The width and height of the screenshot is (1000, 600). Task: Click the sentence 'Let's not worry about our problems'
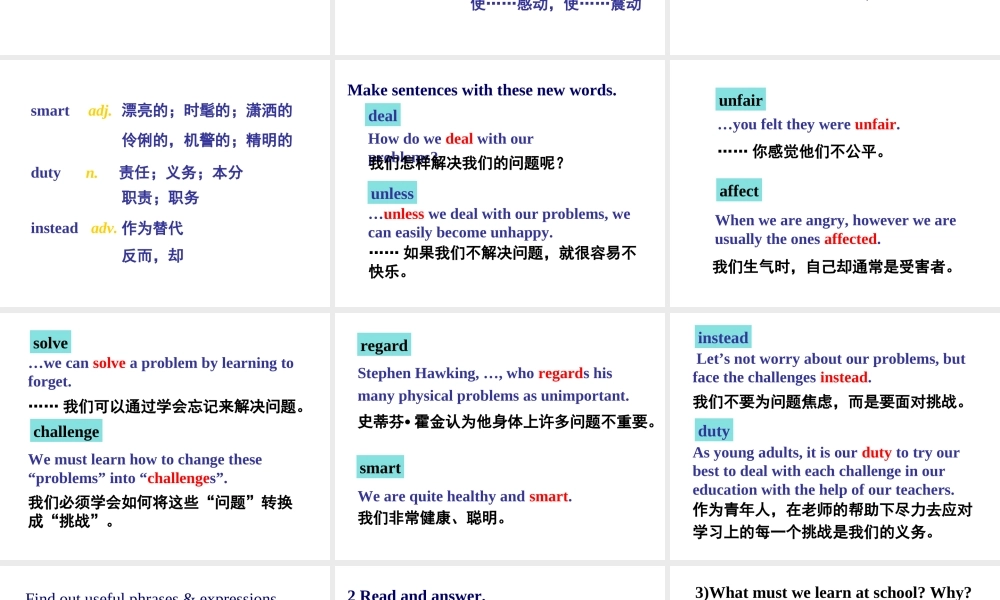[830, 358]
